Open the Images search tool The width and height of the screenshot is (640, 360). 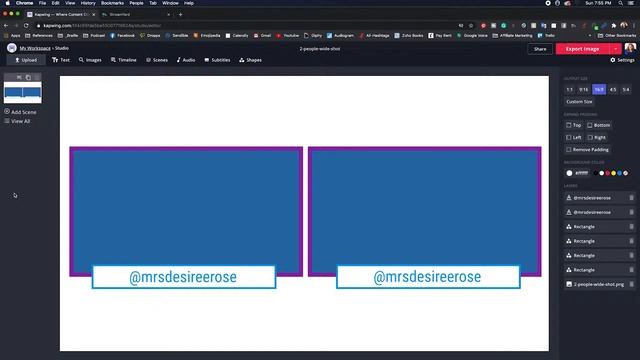coord(90,60)
